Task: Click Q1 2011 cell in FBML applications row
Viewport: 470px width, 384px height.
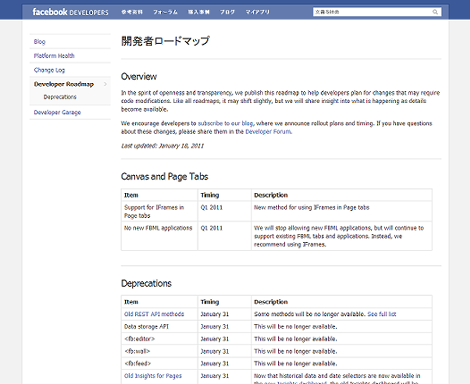Action: (x=224, y=236)
